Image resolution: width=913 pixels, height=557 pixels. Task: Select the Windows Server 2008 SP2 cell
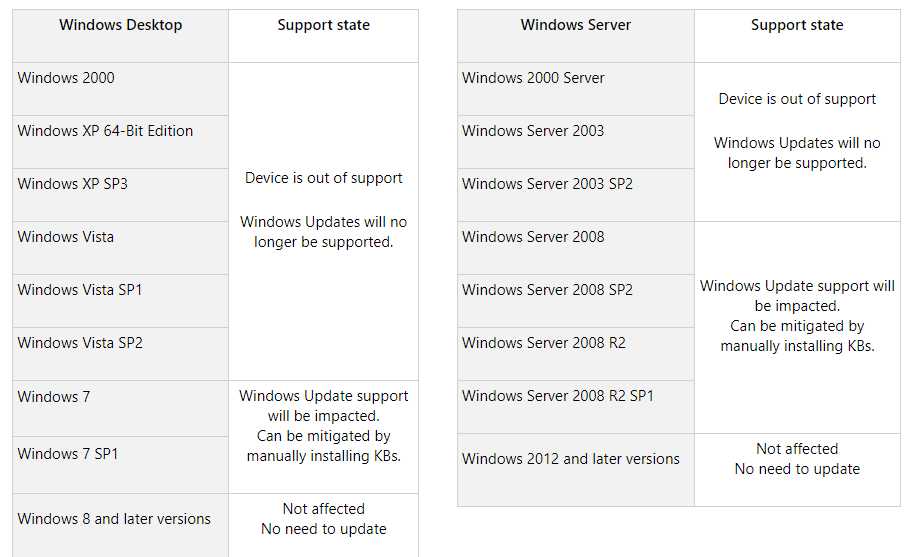(x=547, y=290)
